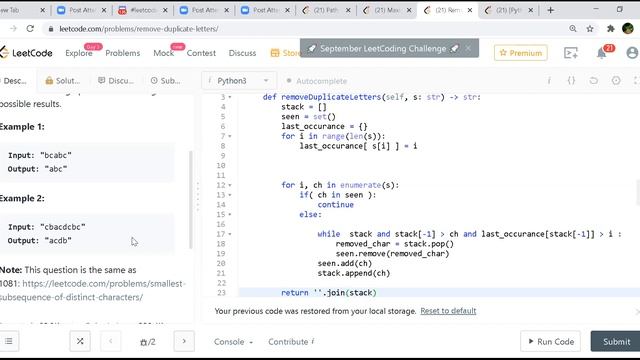The width and height of the screenshot is (640, 360).
Task: Open the extensions puzzle icon
Action: coord(611,29)
